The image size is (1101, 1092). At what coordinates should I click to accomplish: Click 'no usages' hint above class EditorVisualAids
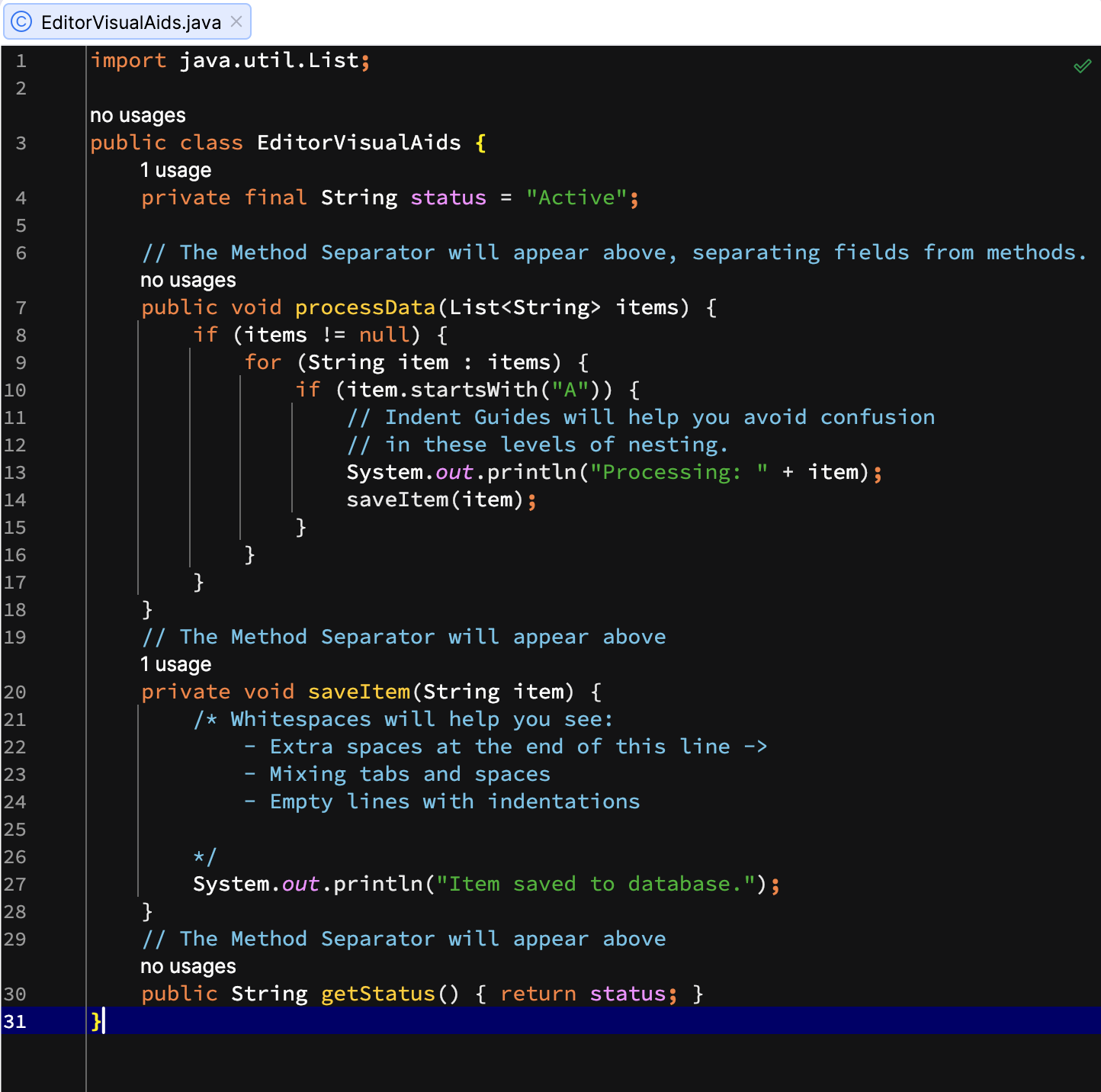(138, 115)
